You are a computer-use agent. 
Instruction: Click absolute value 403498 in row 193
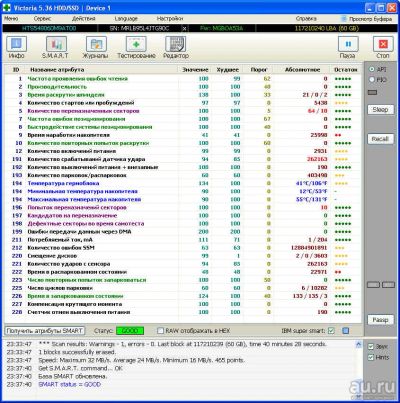click(317, 175)
